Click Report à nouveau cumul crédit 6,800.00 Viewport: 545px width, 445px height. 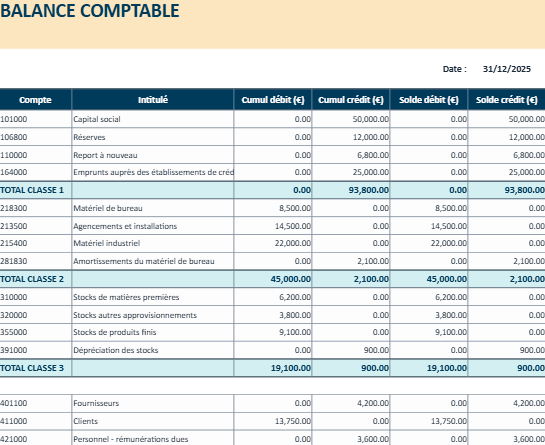[373, 155]
